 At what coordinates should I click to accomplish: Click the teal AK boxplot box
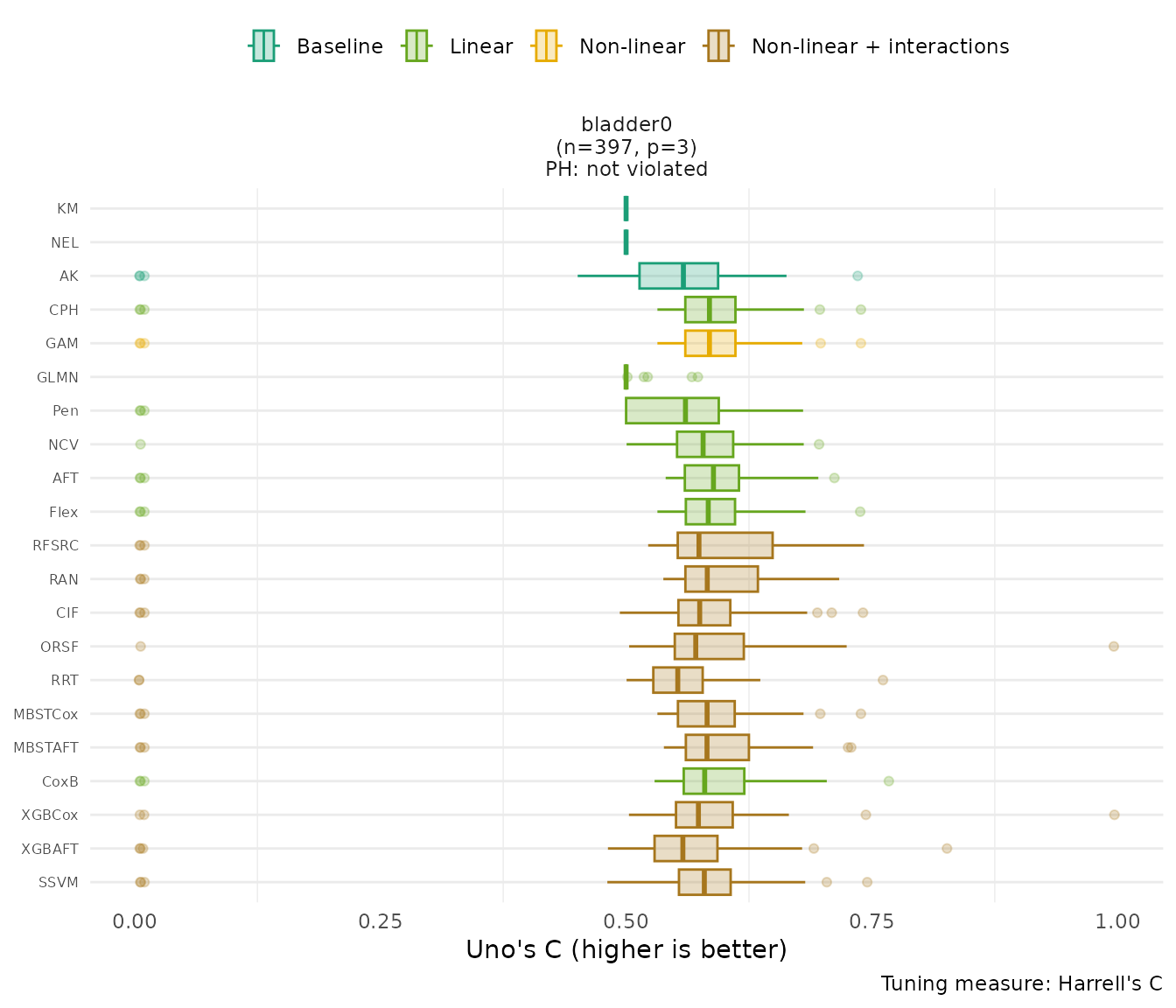678,276
